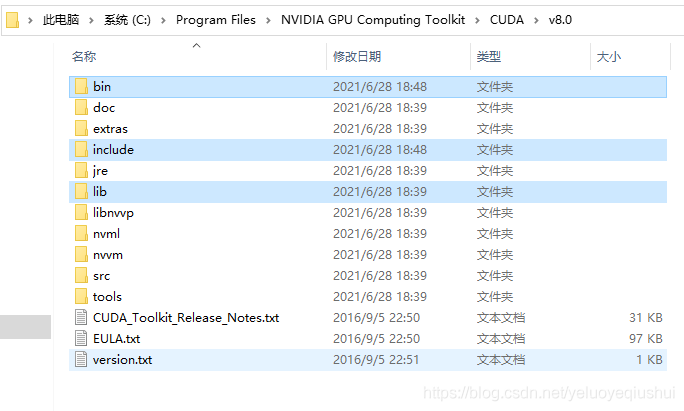Click the 文本文档 type of EULA.txt
The height and width of the screenshot is (411, 684).
[501, 339]
